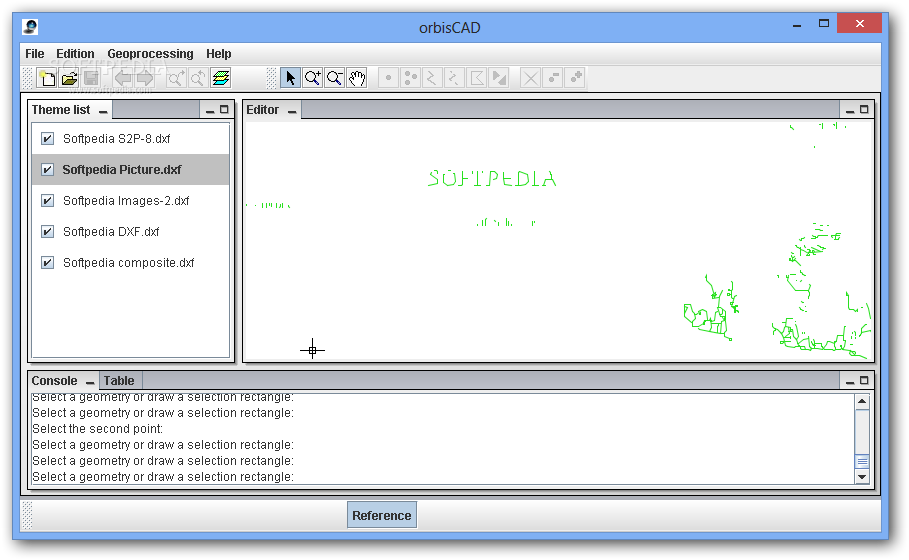
Task: Maximize the Theme list panel
Action: pos(224,110)
